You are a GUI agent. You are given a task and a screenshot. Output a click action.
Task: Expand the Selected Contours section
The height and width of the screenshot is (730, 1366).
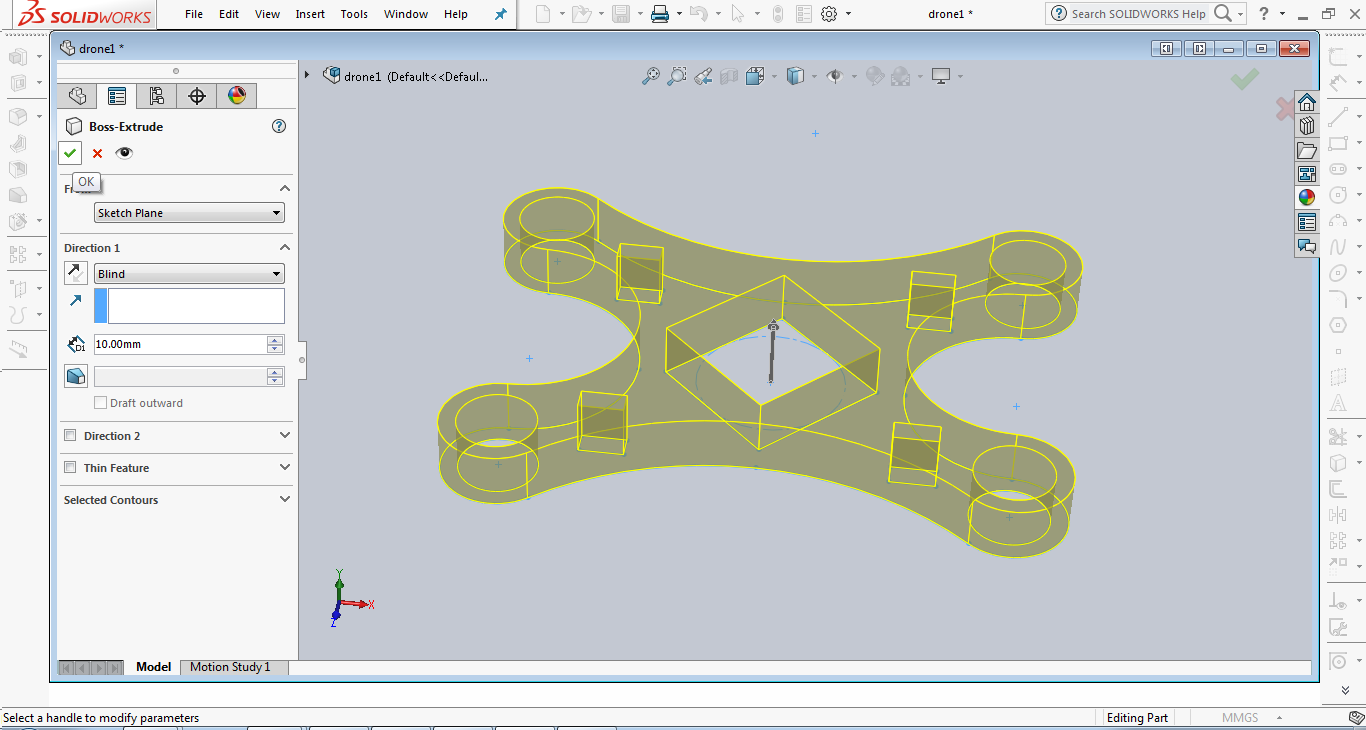click(285, 500)
